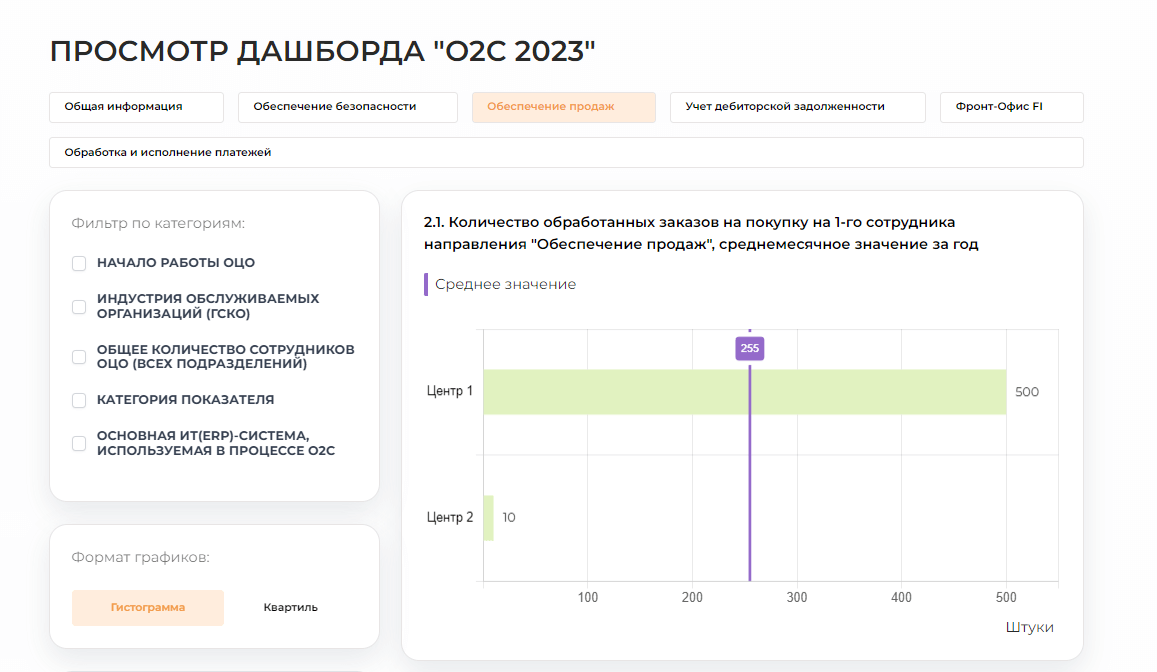Screen dimensions: 1157x672
Task: Check "ОСНОВНАЯ ИТ(ERP)-СИСТЕМА" filter option
Action: pyautogui.click(x=78, y=444)
